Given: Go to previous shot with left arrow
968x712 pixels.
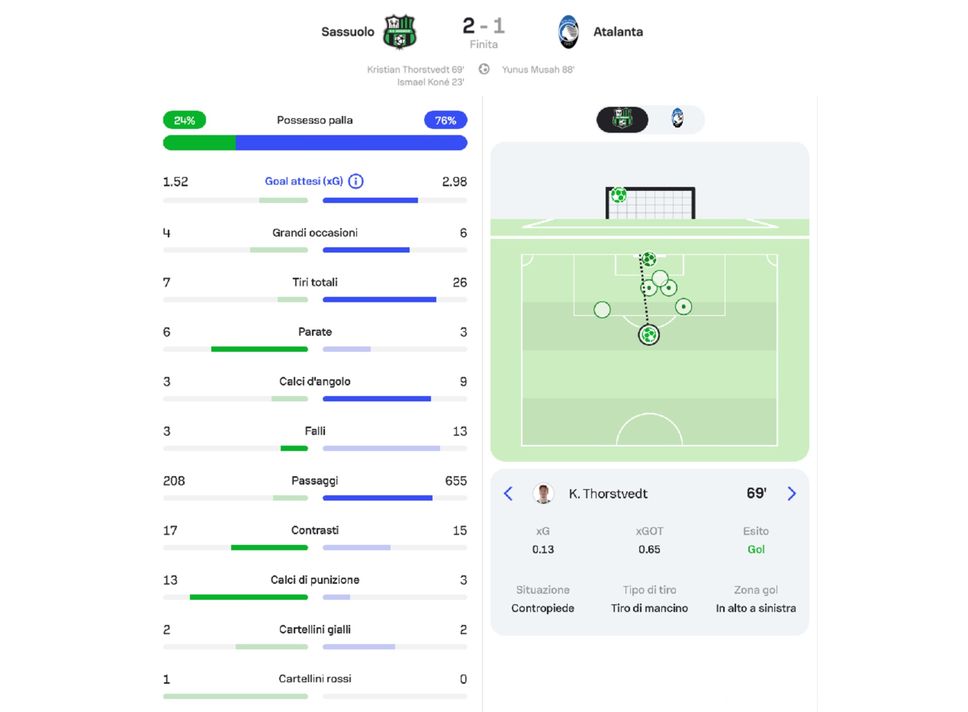Looking at the screenshot, I should click(508, 494).
